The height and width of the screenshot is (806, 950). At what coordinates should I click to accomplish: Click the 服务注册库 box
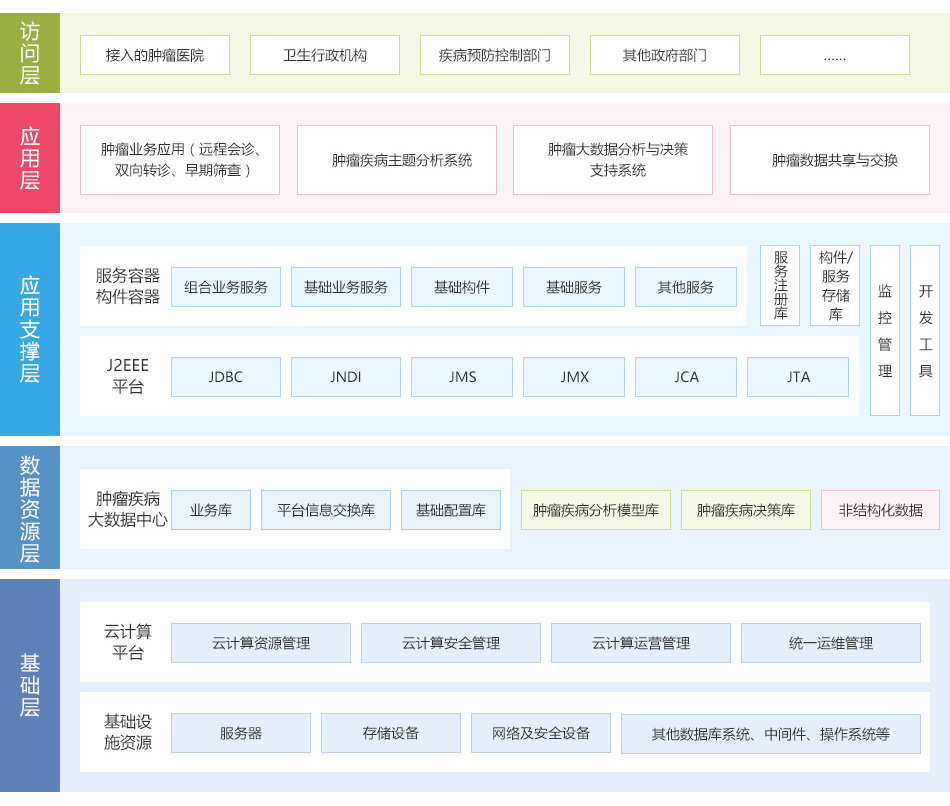tap(778, 287)
